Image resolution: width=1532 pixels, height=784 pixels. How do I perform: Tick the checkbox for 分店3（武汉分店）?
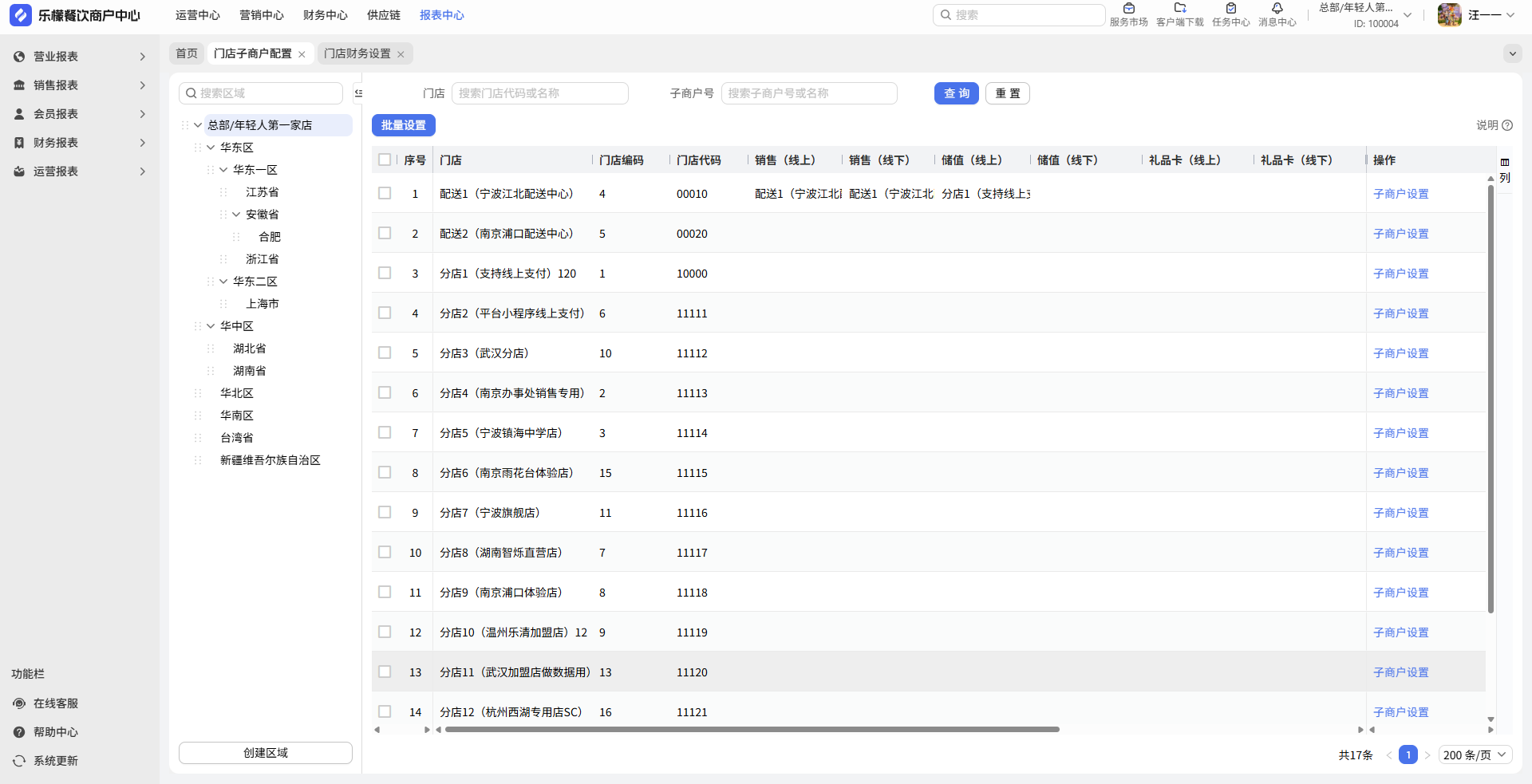(x=385, y=353)
